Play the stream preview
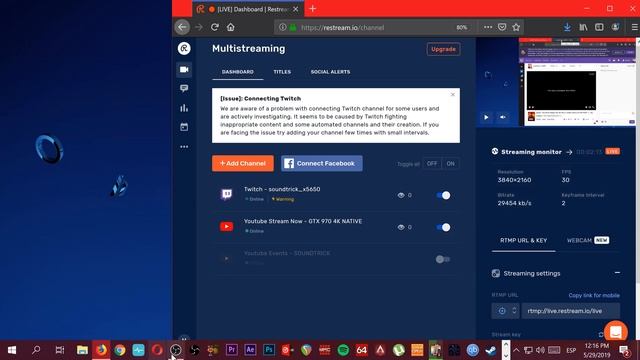 tap(486, 117)
